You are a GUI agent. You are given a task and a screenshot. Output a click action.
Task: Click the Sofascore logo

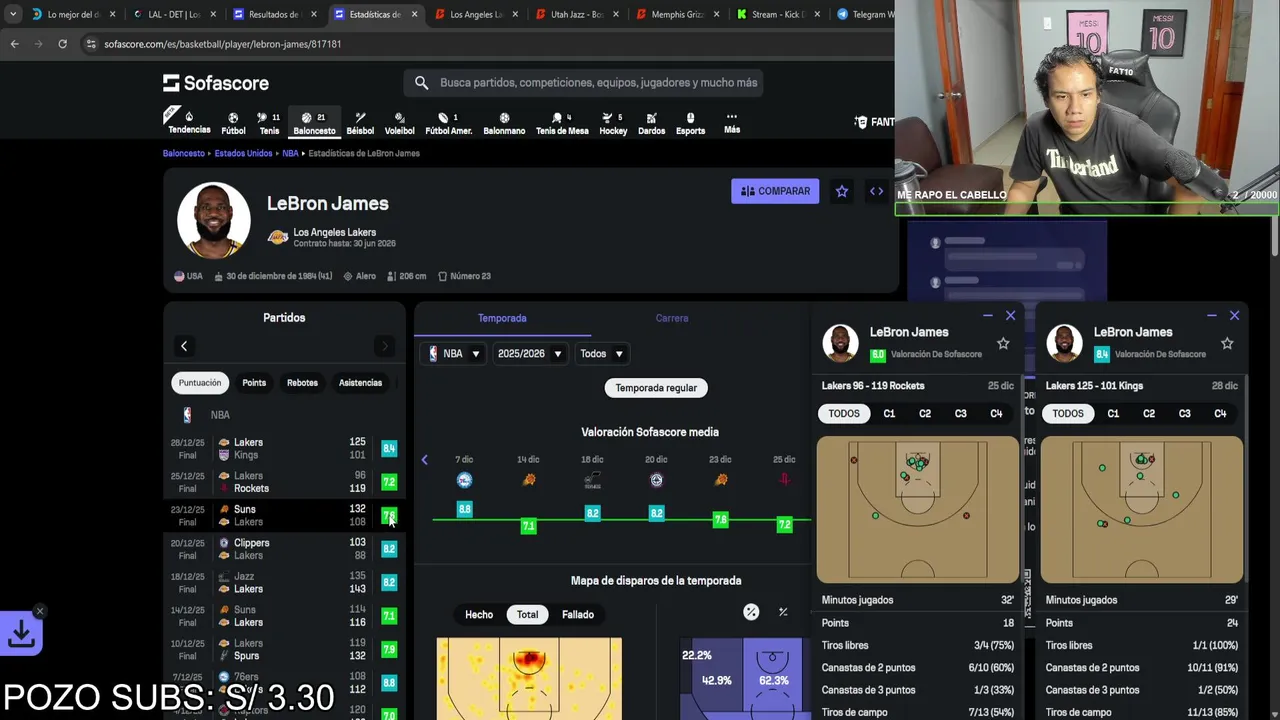[216, 83]
